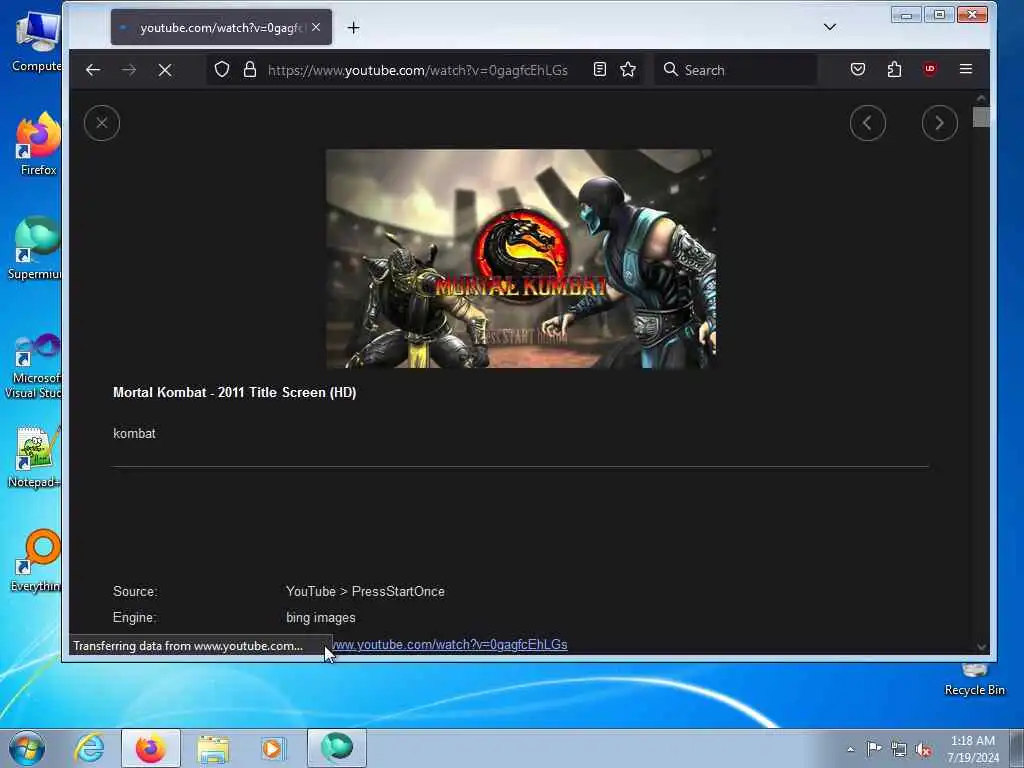Click the 'Engine:' label
The width and height of the screenshot is (1024, 768).
pos(135,618)
